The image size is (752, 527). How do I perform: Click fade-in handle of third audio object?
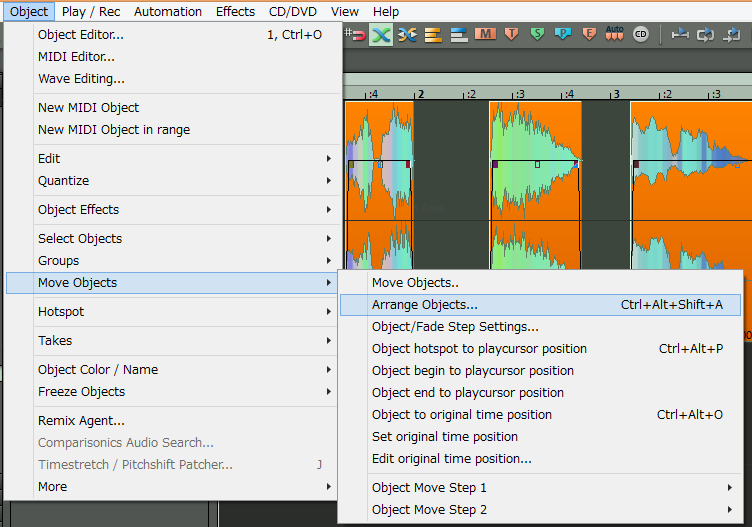click(636, 164)
